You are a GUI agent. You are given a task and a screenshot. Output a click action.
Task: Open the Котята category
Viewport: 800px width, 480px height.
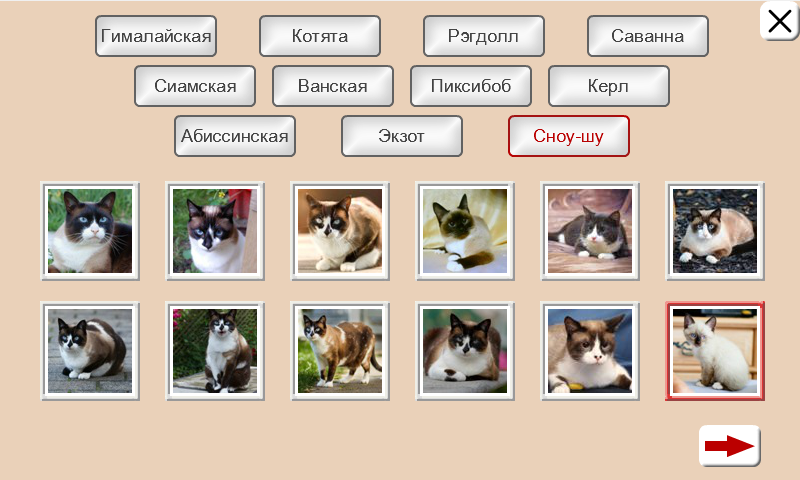(320, 36)
